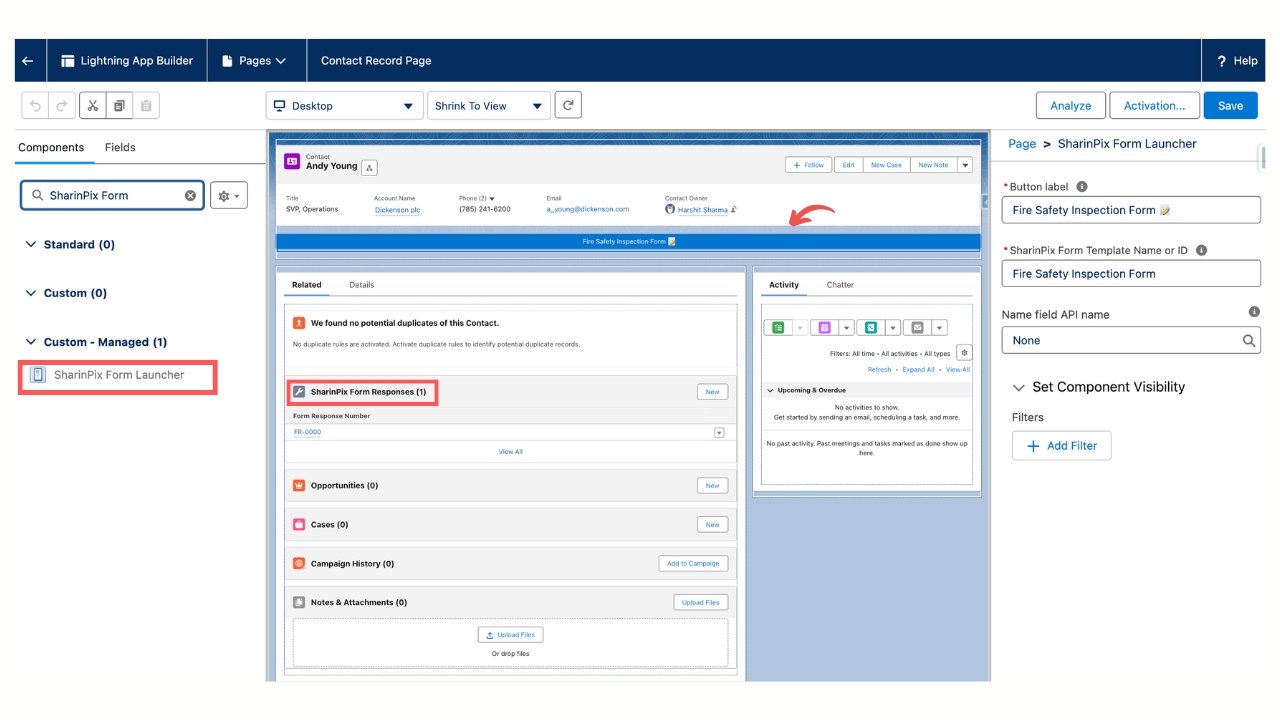Click the purple New Event icon in Activity

coord(824,327)
